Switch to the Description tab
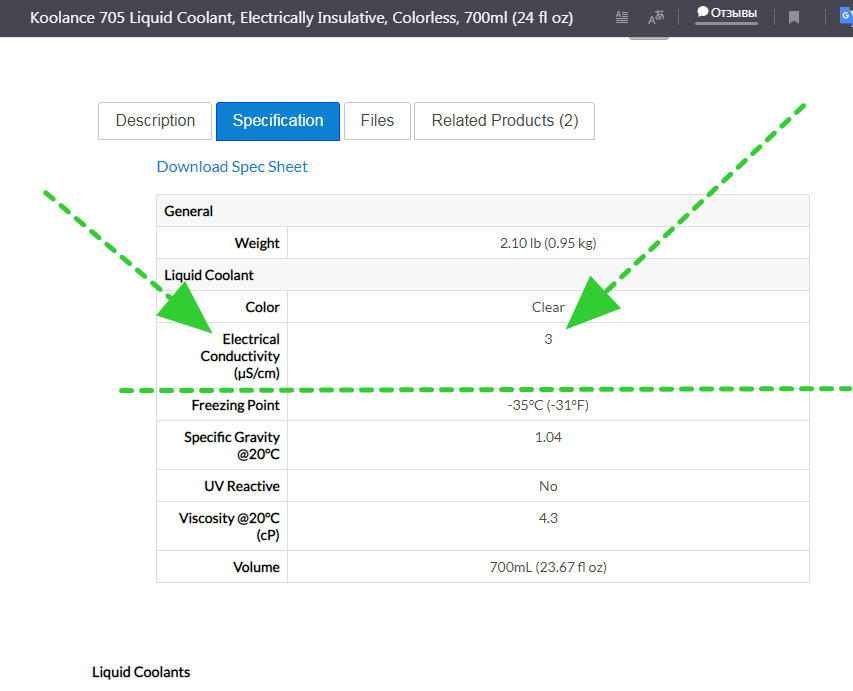The width and height of the screenshot is (853, 691). tap(155, 121)
